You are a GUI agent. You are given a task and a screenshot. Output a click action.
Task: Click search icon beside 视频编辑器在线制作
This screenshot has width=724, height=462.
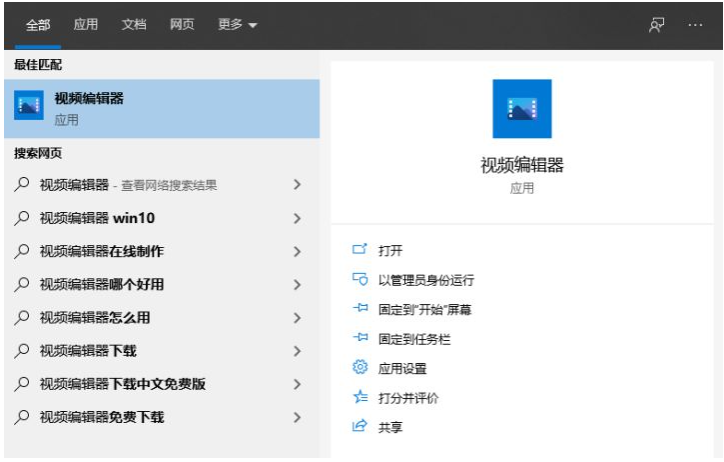(22, 251)
